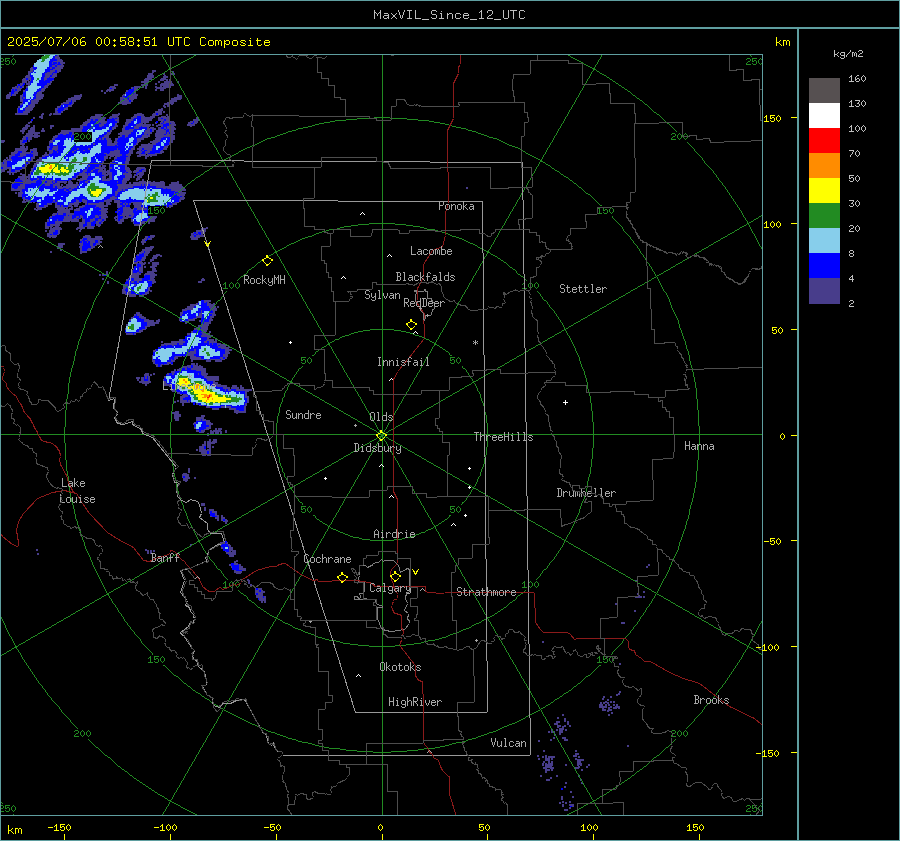Click the yellow v marker north of RockyMH
This screenshot has width=900, height=841.
coord(208,244)
